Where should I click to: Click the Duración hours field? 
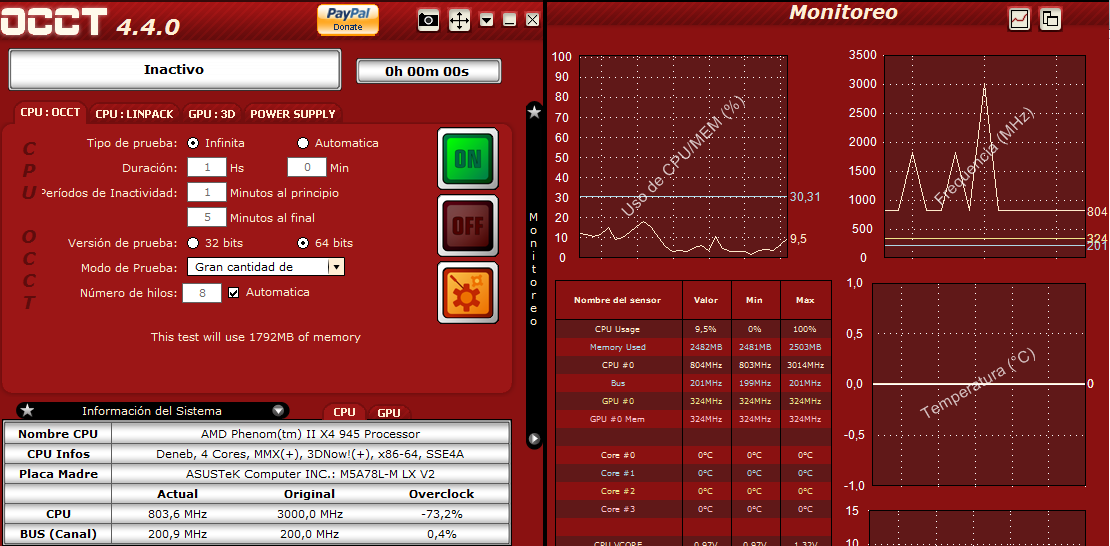[x=207, y=168]
